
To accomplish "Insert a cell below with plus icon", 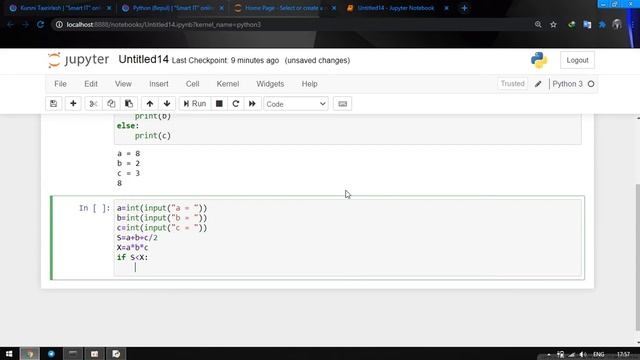I will (x=73, y=104).
